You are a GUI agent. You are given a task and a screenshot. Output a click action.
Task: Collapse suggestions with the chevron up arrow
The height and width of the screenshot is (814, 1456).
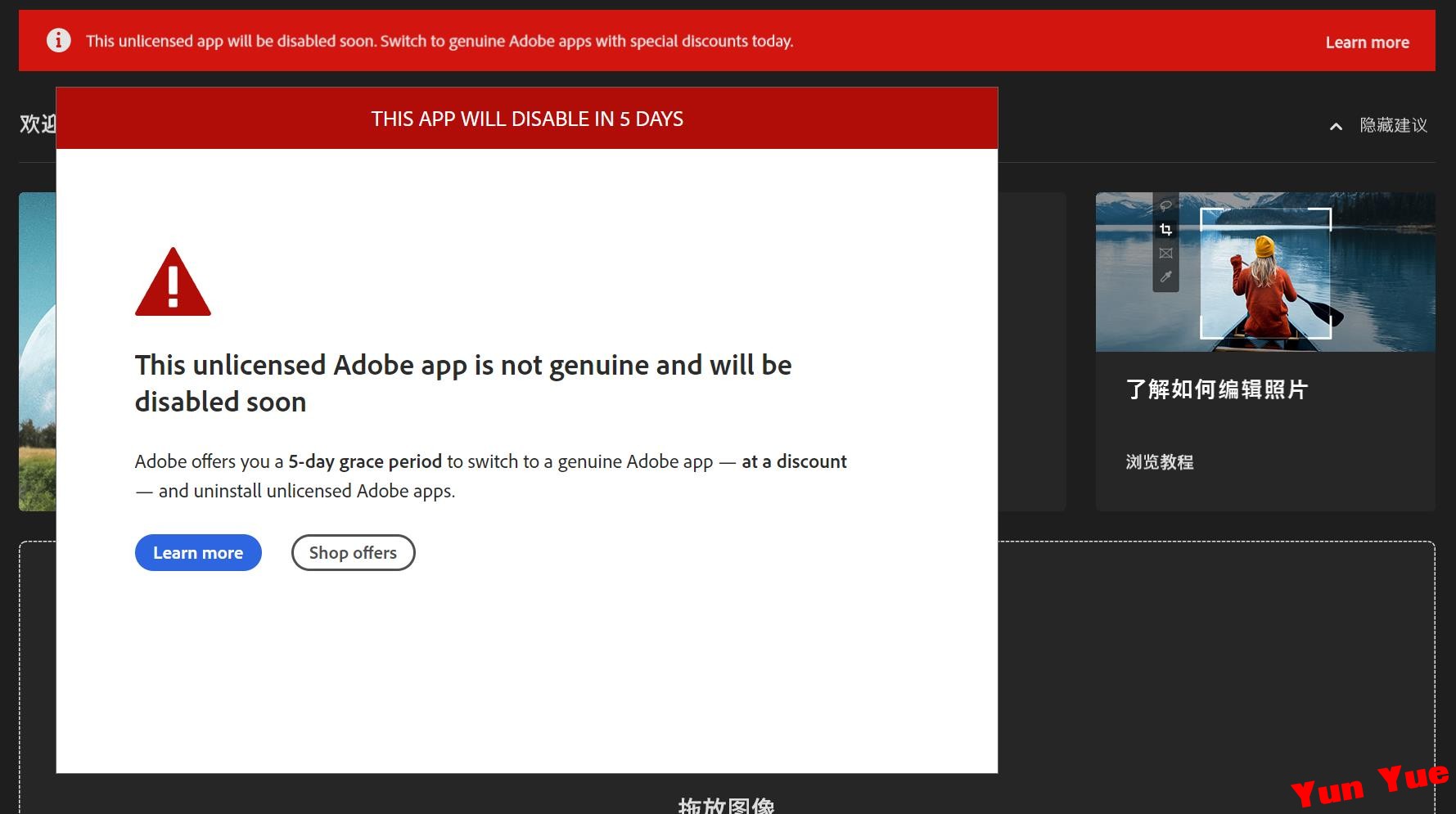point(1336,126)
